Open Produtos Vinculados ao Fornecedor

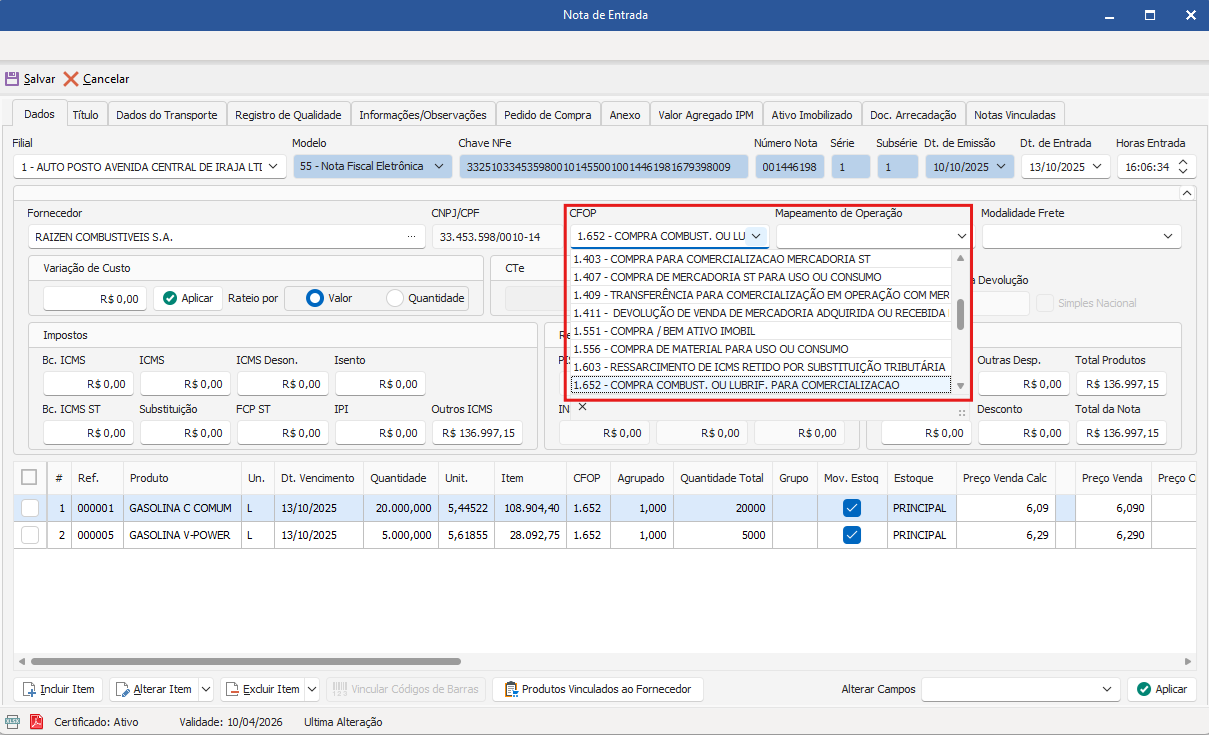click(598, 689)
